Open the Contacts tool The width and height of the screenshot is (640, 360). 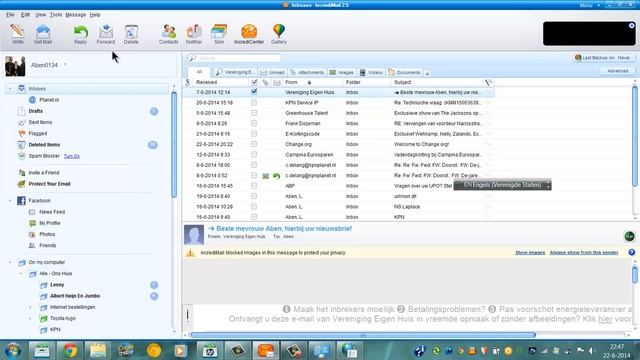tap(169, 33)
